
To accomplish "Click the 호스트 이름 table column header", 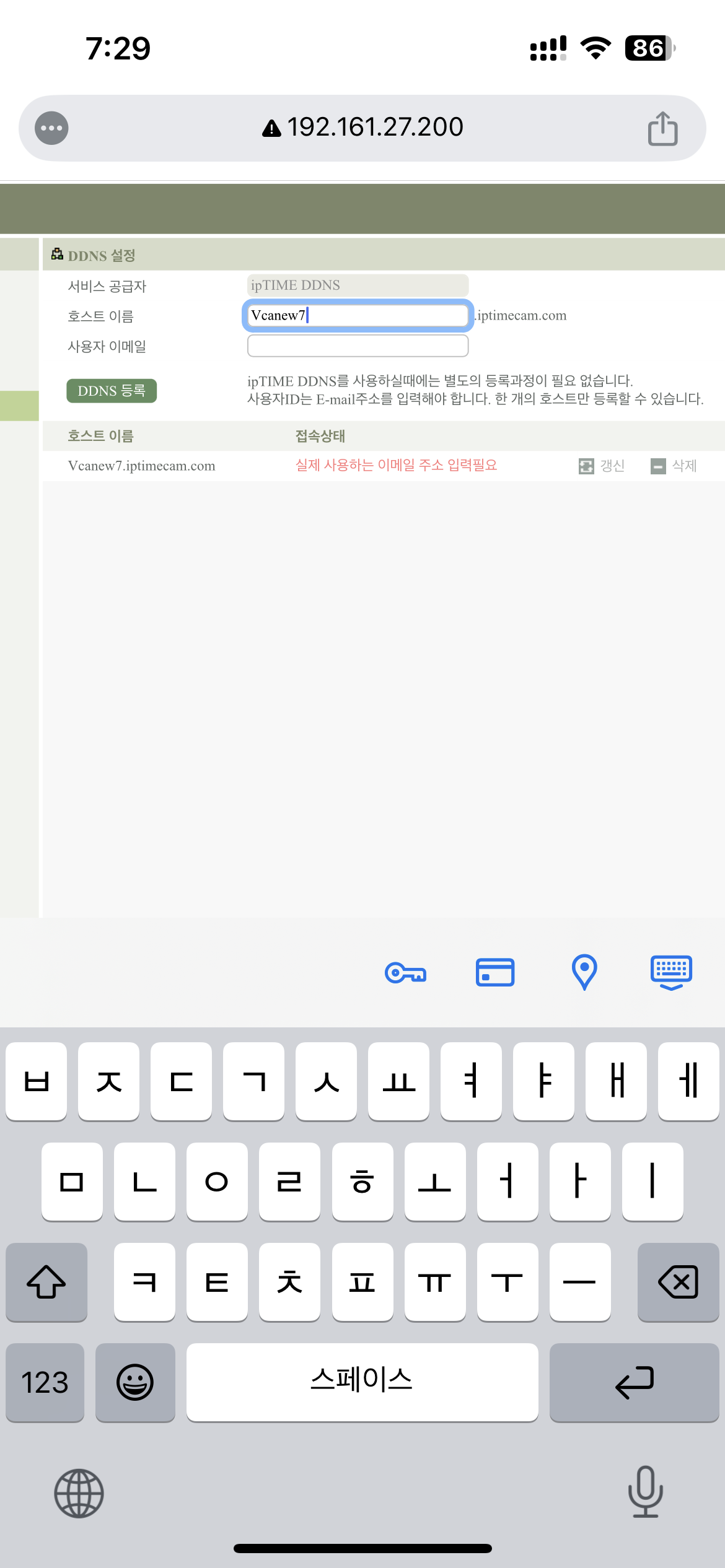I will coord(100,436).
